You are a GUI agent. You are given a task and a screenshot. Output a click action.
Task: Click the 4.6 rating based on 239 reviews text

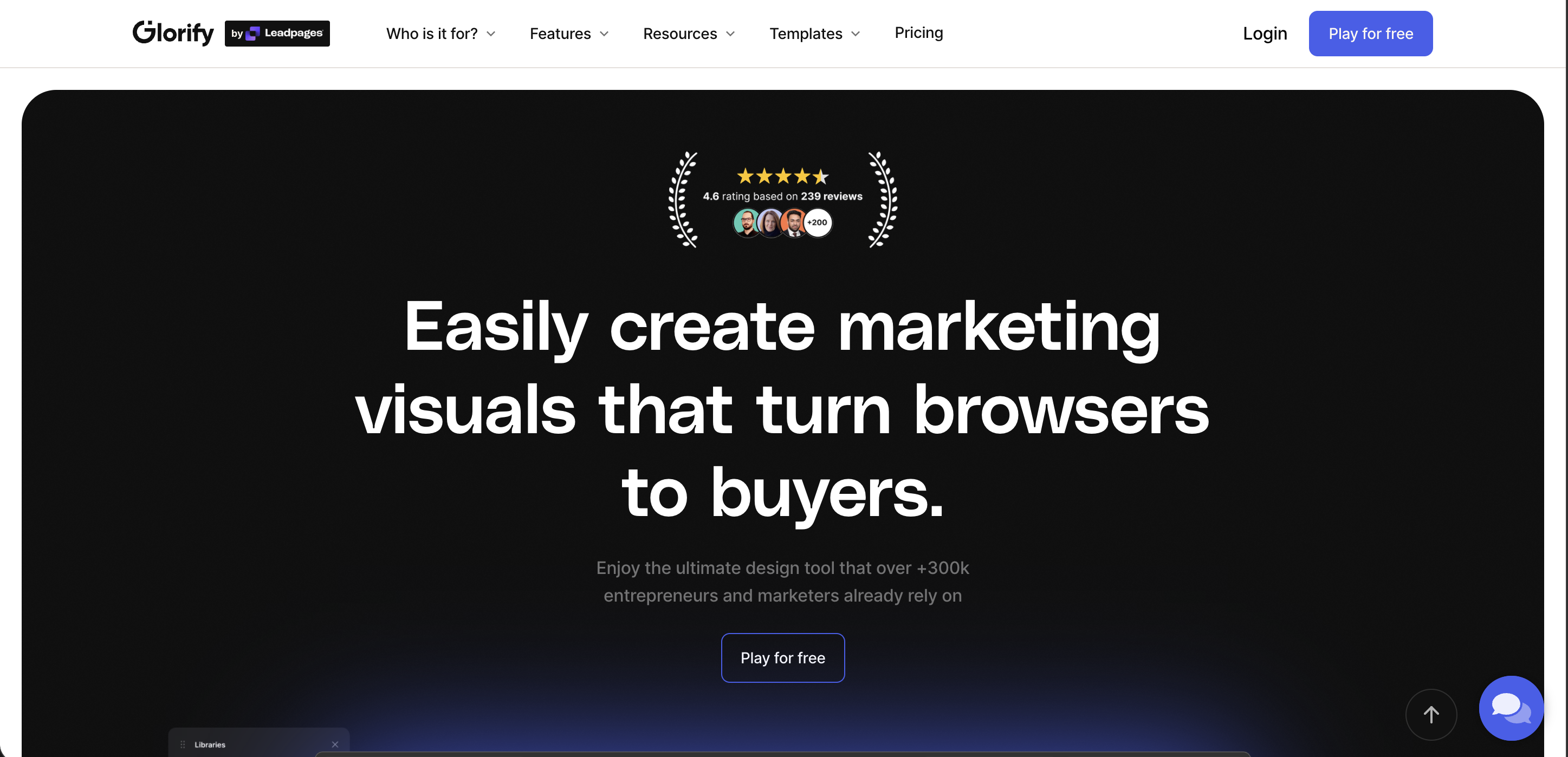783,197
